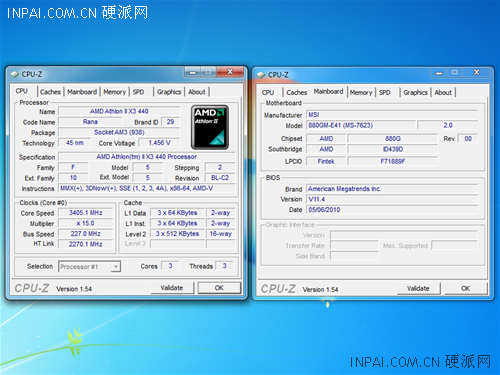This screenshot has height=375, width=500.
Task: Close the left CPU-Z window
Action: (x=230, y=72)
